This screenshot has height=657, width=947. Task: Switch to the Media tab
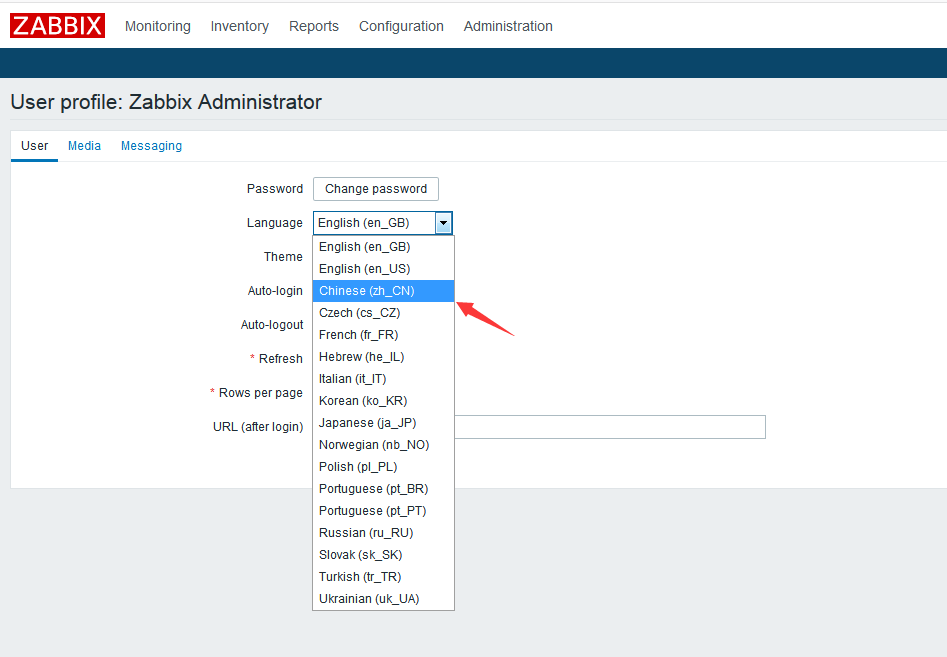(x=84, y=146)
